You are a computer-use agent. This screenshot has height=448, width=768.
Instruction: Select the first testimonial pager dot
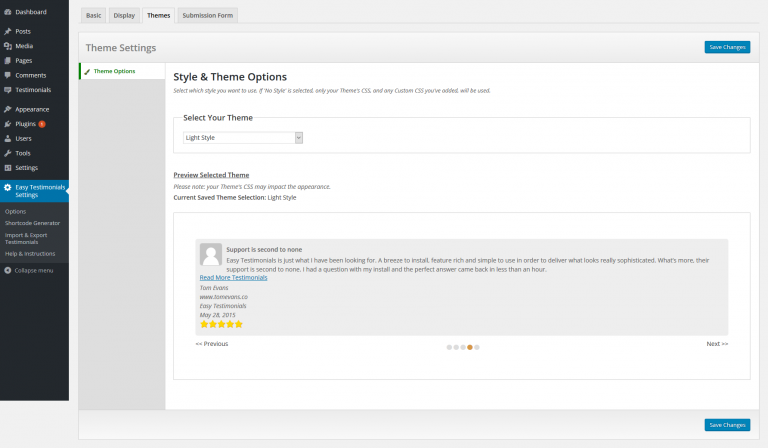449,347
